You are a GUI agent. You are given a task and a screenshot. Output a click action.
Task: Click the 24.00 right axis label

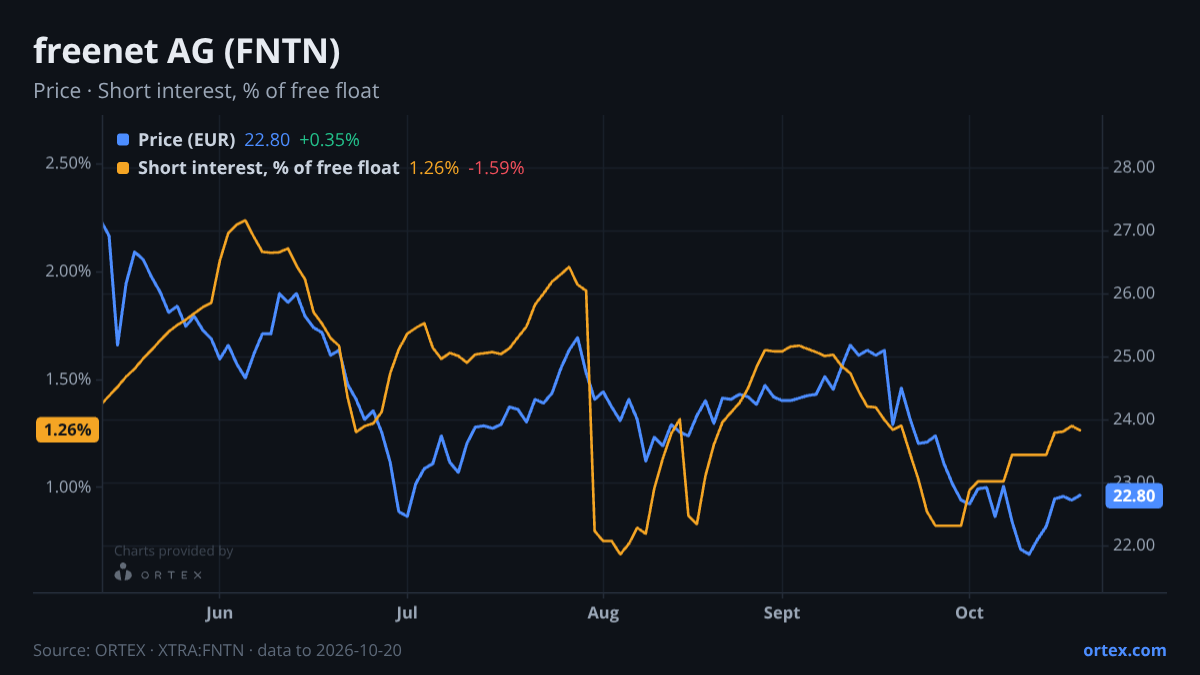(x=1134, y=419)
